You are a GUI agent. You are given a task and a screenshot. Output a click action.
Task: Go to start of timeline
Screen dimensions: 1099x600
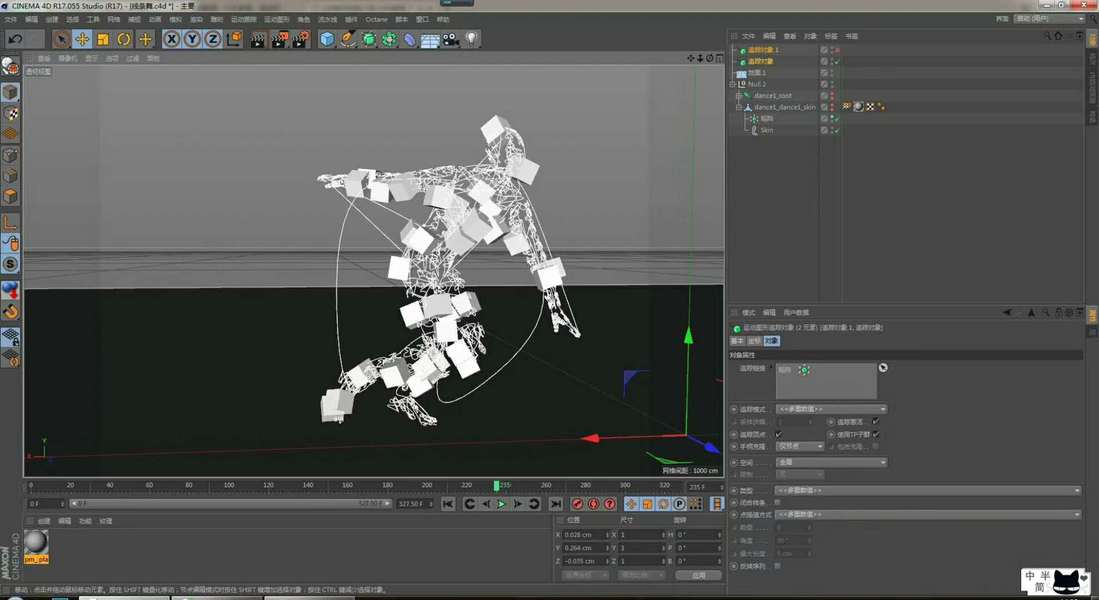tap(448, 504)
